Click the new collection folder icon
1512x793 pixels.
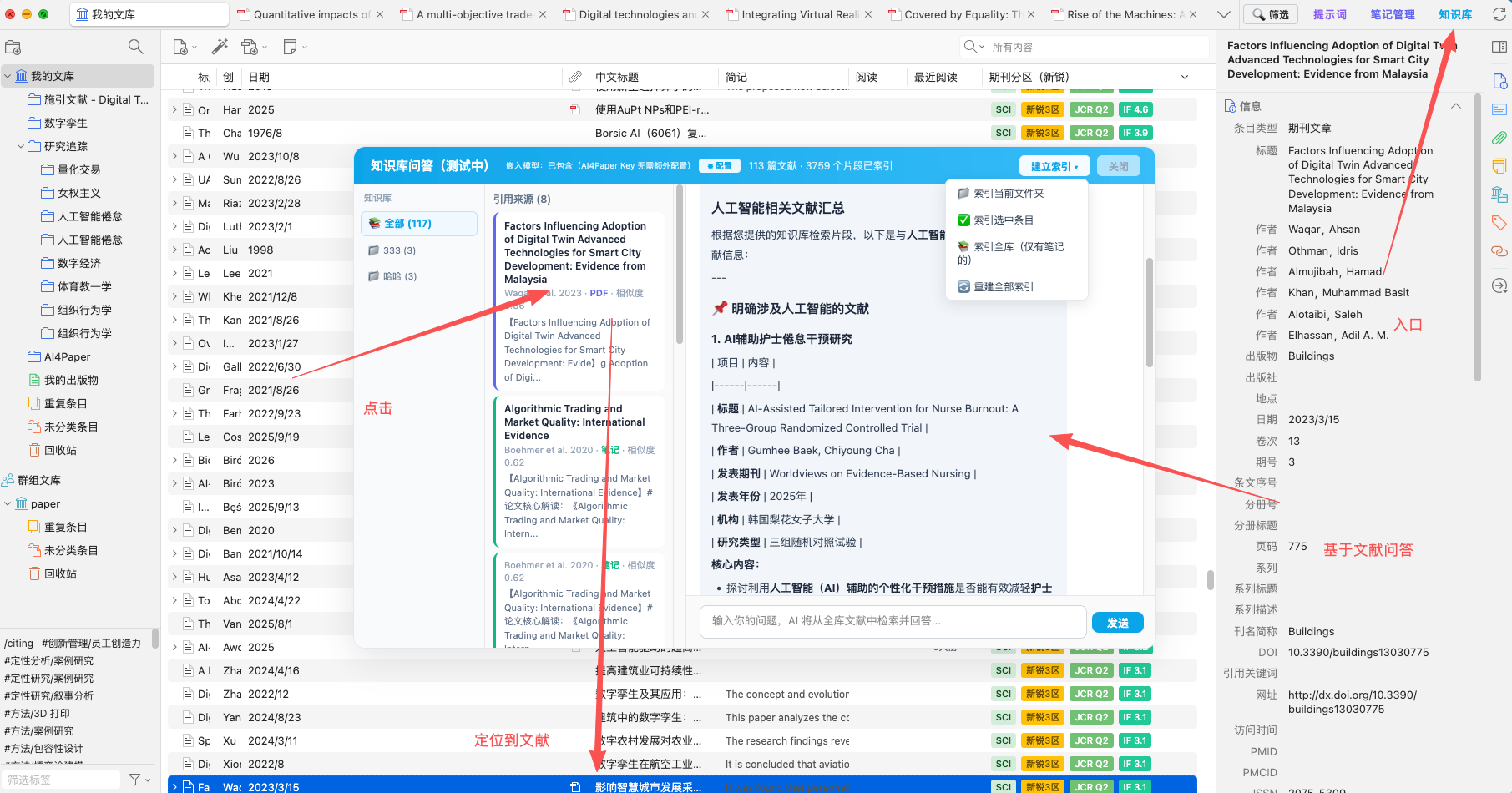tap(13, 48)
